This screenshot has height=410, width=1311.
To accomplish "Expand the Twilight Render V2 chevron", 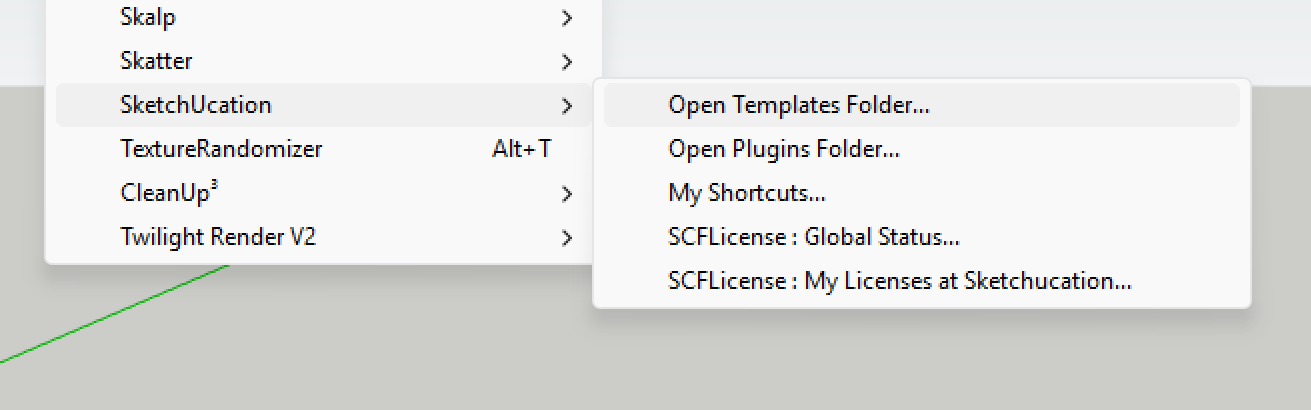I will [567, 237].
